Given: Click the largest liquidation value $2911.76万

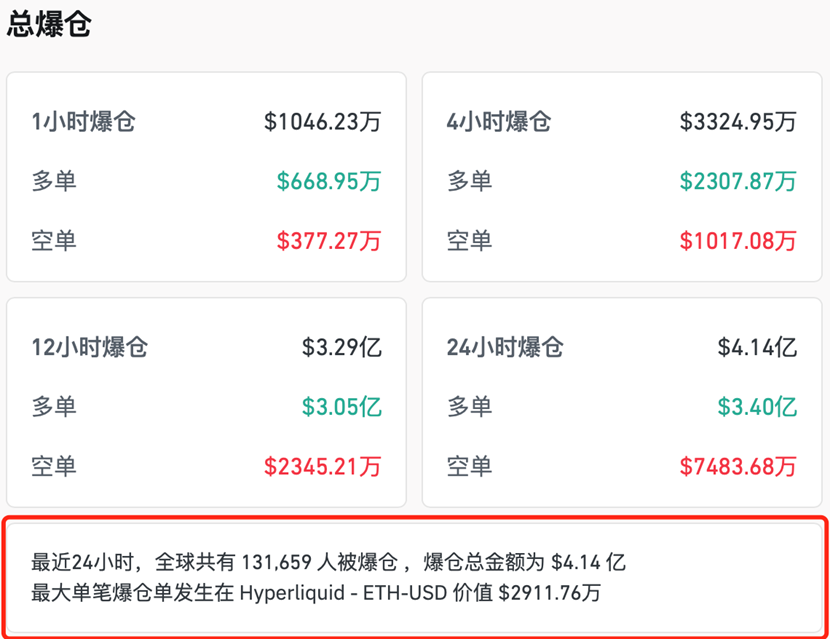Looking at the screenshot, I should point(550,593).
